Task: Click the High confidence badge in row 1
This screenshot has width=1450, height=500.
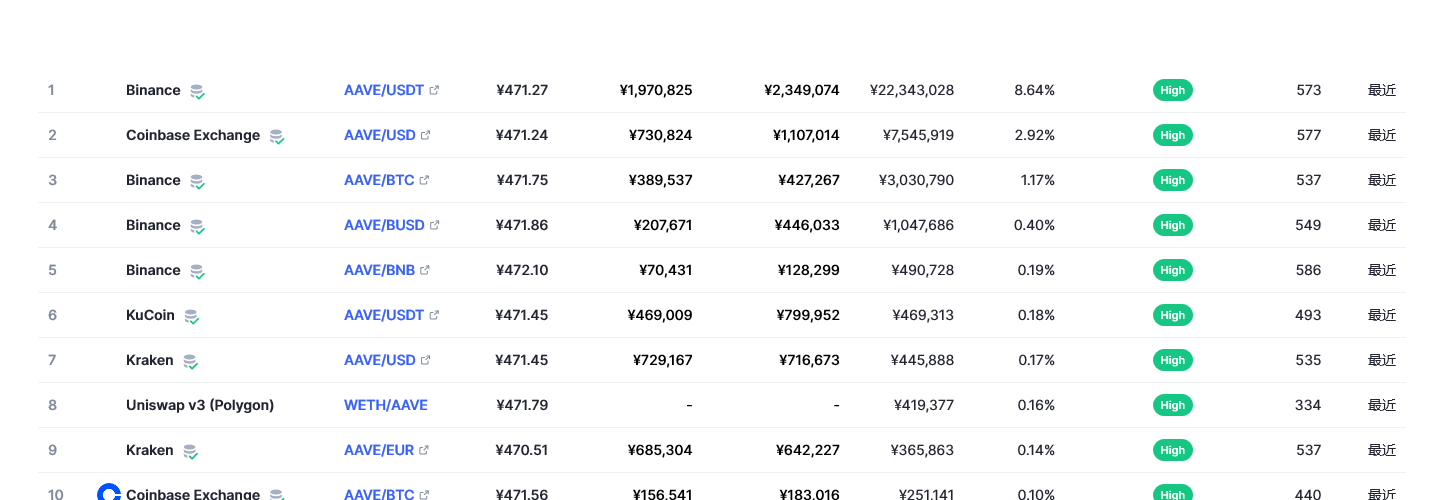Action: tap(1172, 90)
